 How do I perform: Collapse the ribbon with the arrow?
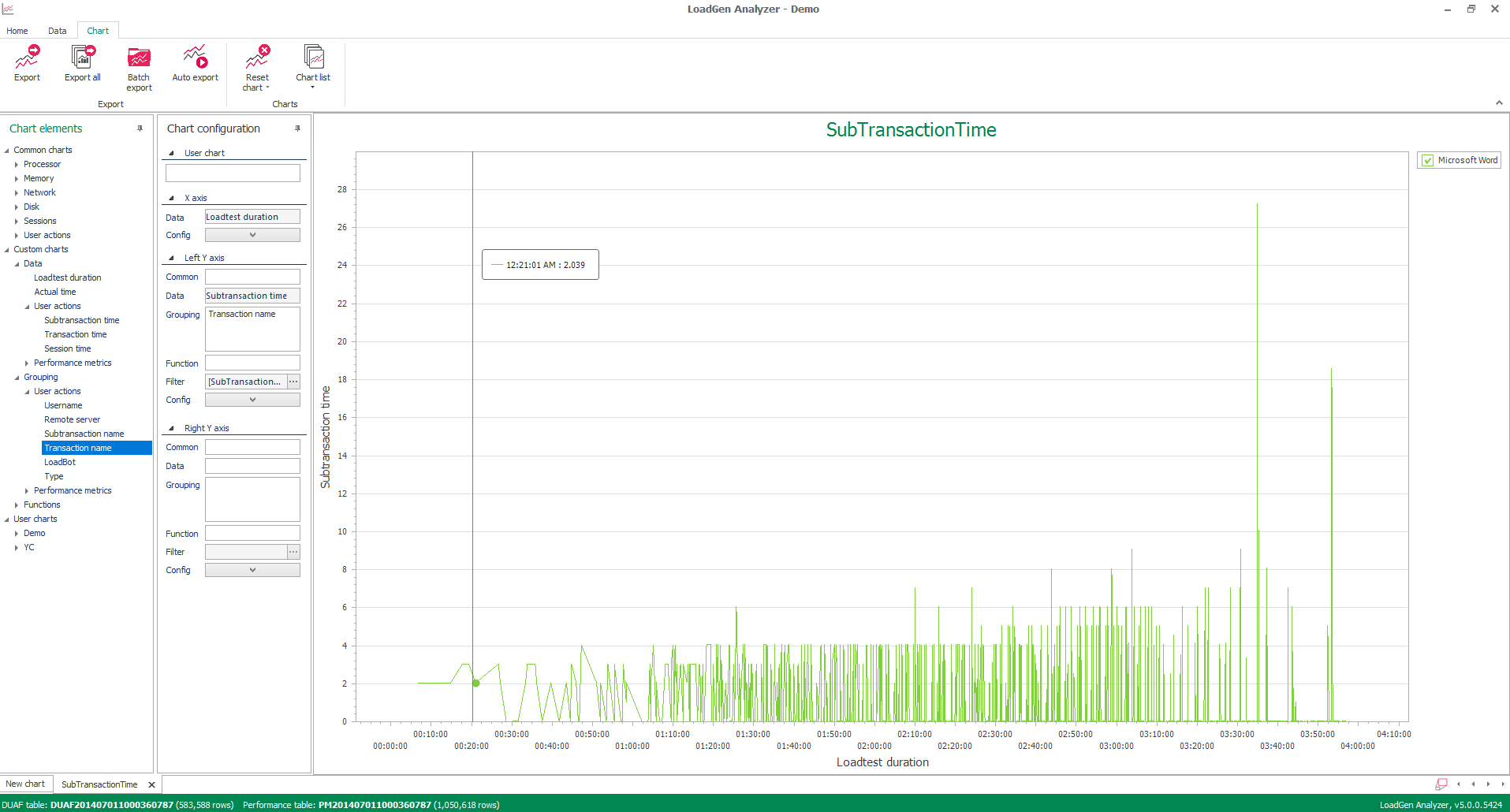coord(1499,103)
